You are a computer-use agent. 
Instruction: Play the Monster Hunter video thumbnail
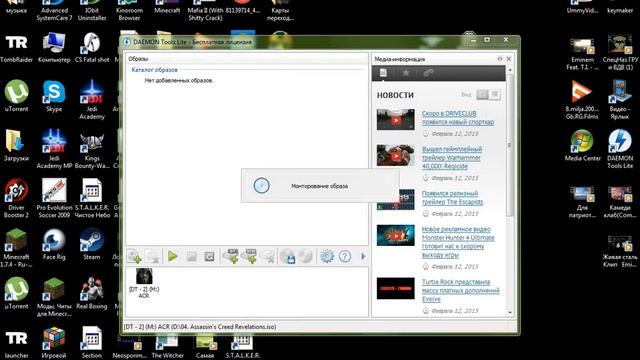coord(396,236)
